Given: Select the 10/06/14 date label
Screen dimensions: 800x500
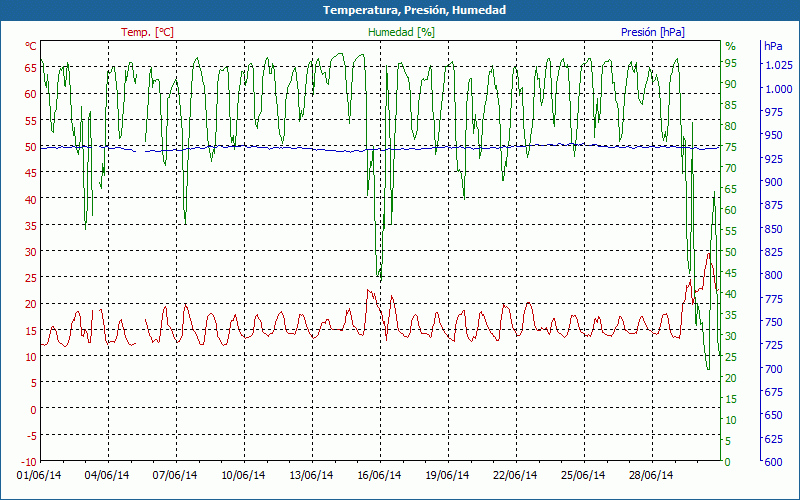Looking at the screenshot, I should (x=244, y=476).
